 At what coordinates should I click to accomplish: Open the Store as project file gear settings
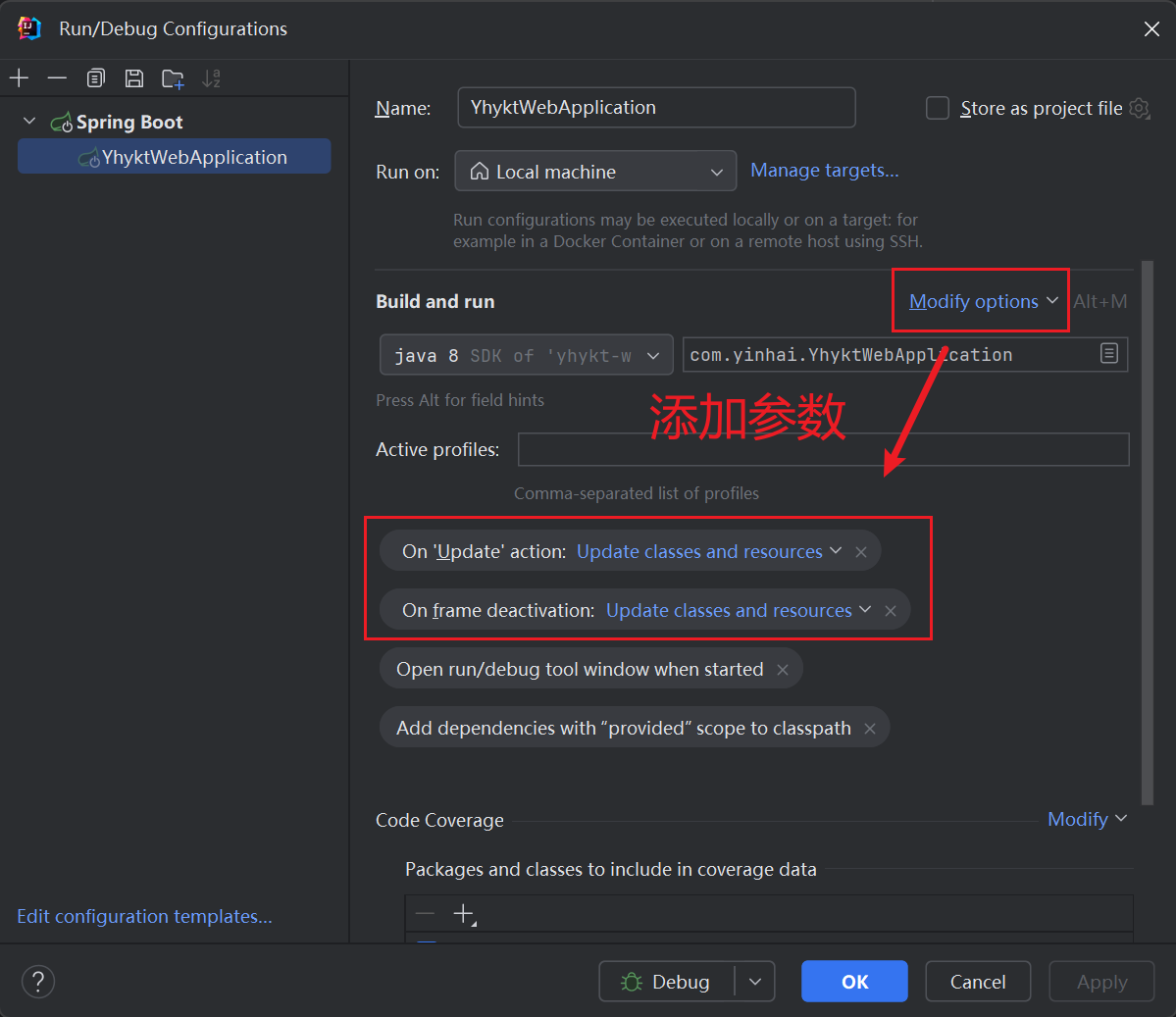[x=1140, y=108]
